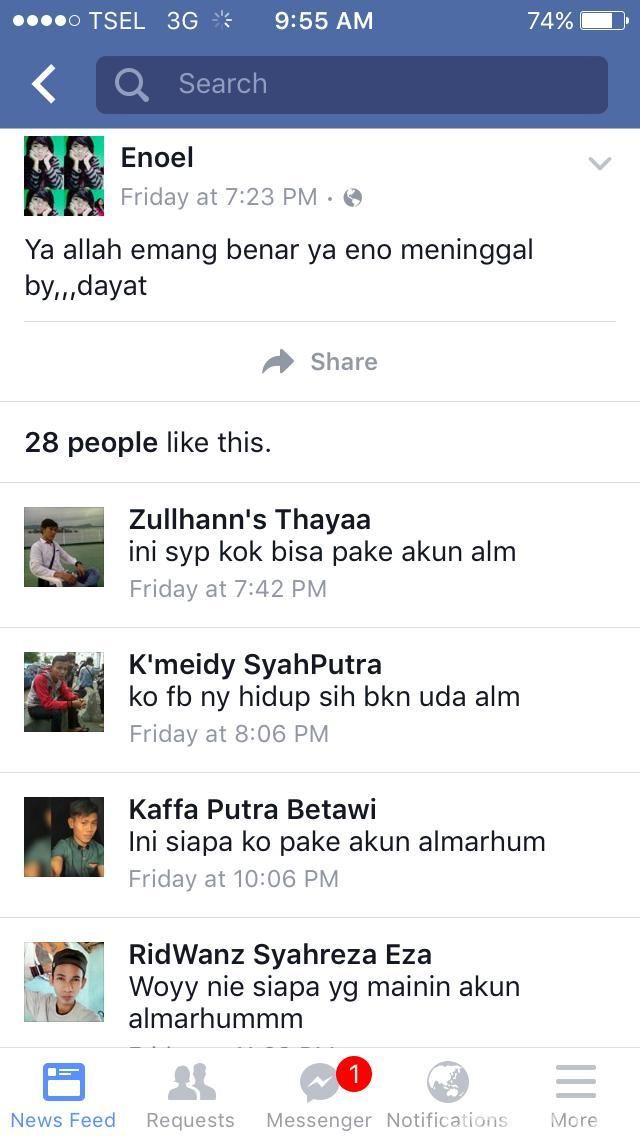Open the 28 people like this list

tap(148, 442)
